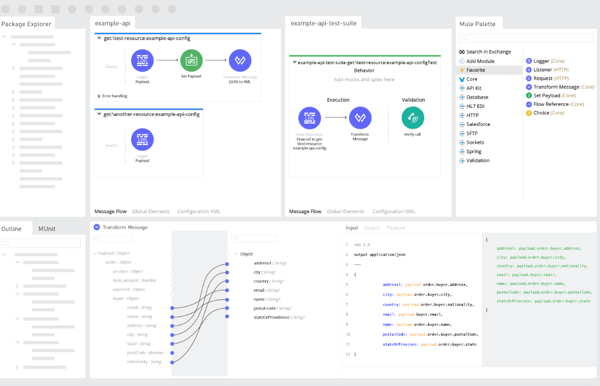Image resolution: width=600 pixels, height=386 pixels.
Task: Select the Logger node in get:\test-resource flow
Action: point(142,60)
